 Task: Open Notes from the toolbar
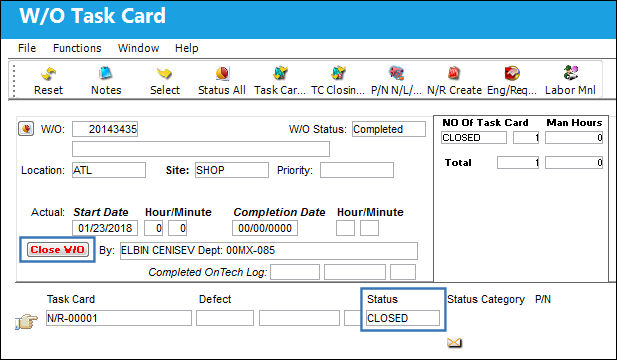coord(106,74)
